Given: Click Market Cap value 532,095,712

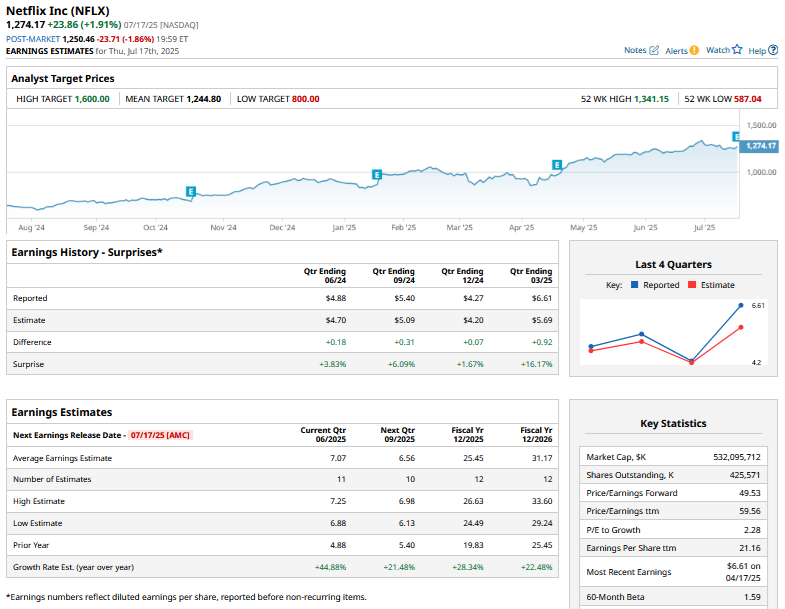Looking at the screenshot, I should click(737, 457).
